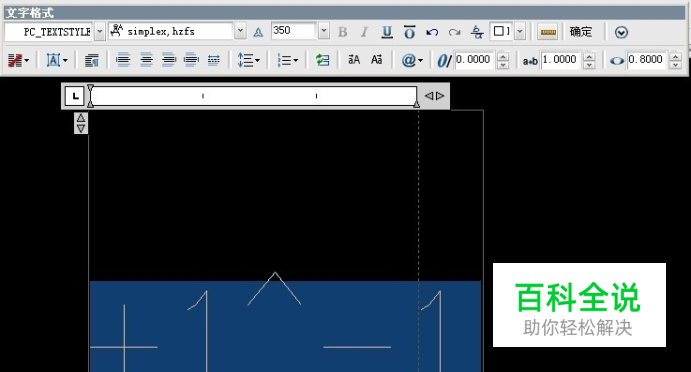Click the 文字格式 toolbar title bar
The image size is (691, 372).
tap(344, 12)
